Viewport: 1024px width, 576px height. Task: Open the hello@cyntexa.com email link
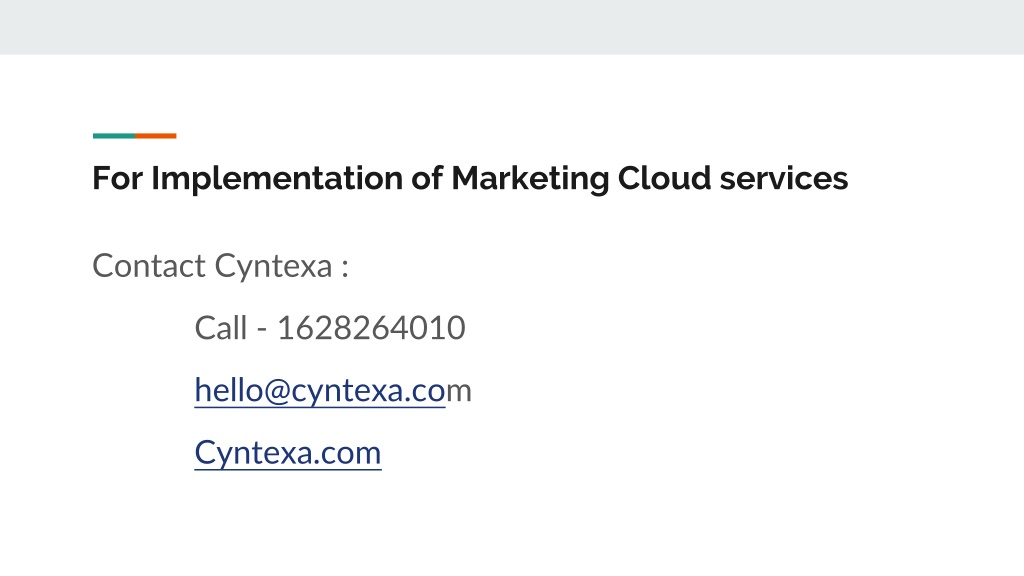332,391
